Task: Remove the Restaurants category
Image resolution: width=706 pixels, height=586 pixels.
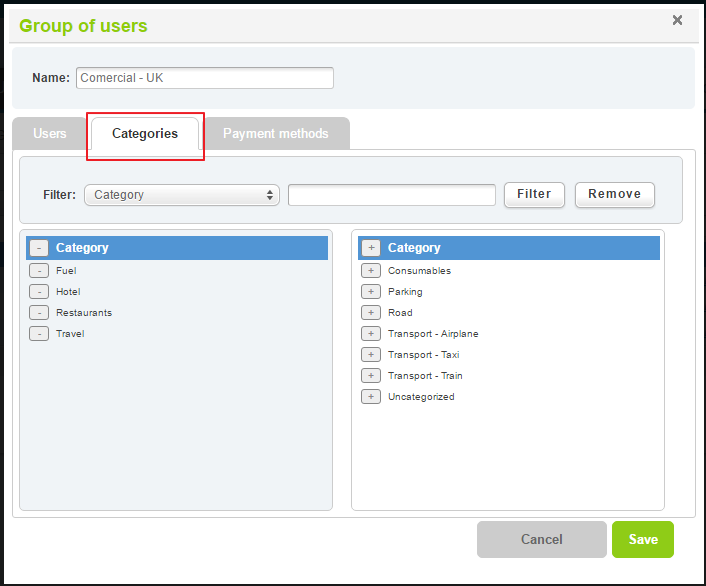Action: point(39,313)
